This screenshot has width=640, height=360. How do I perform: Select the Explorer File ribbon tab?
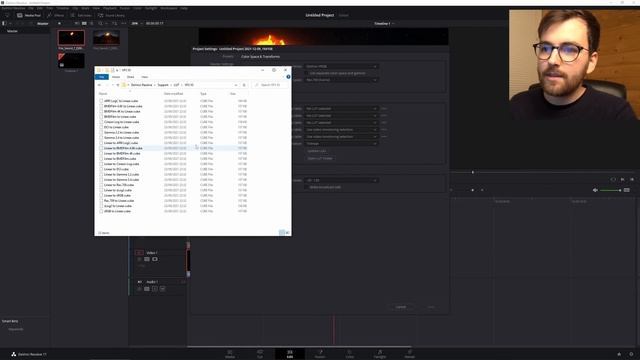(102, 77)
